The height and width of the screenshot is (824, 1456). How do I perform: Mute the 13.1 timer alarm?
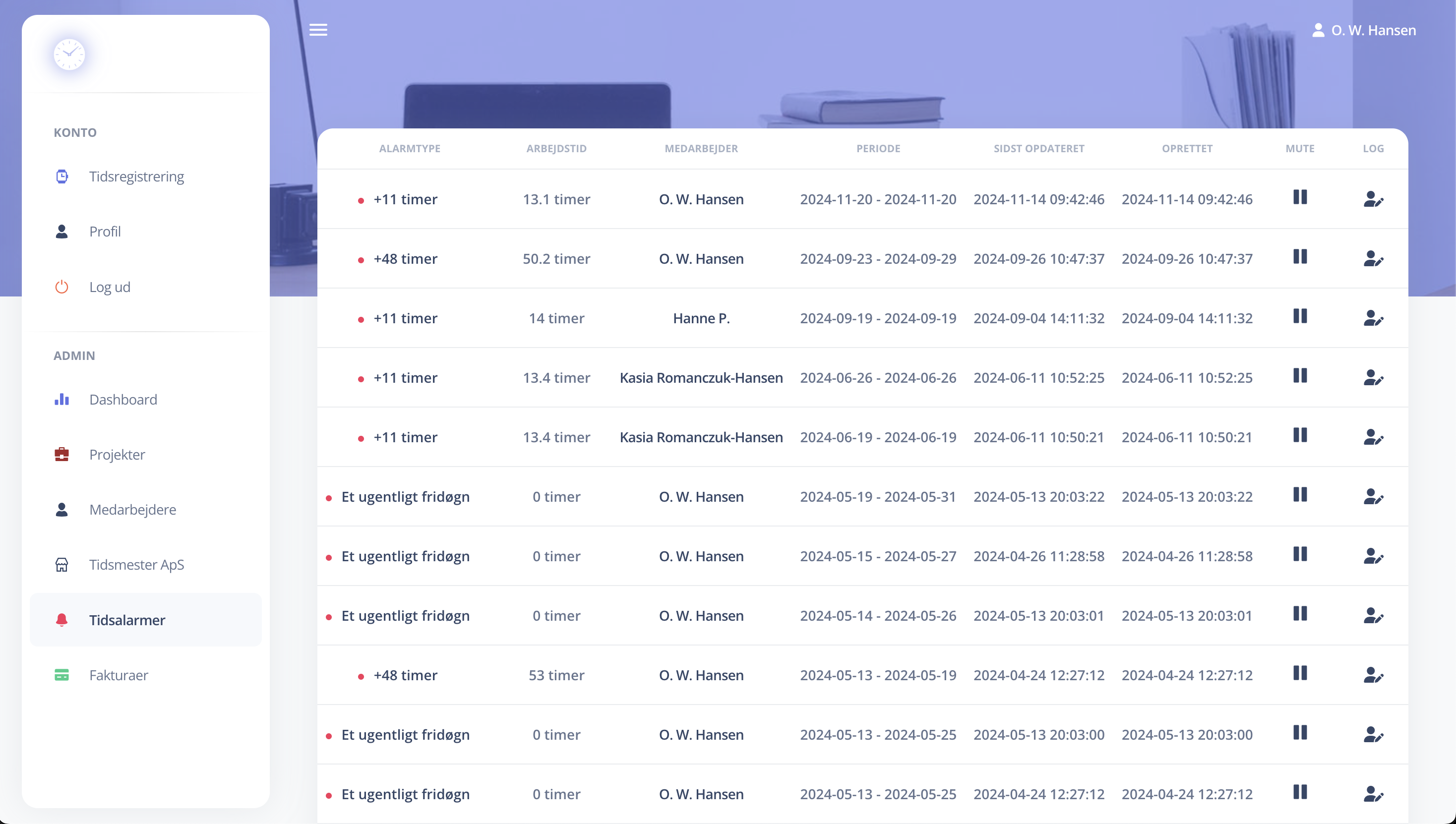pyautogui.click(x=1300, y=197)
